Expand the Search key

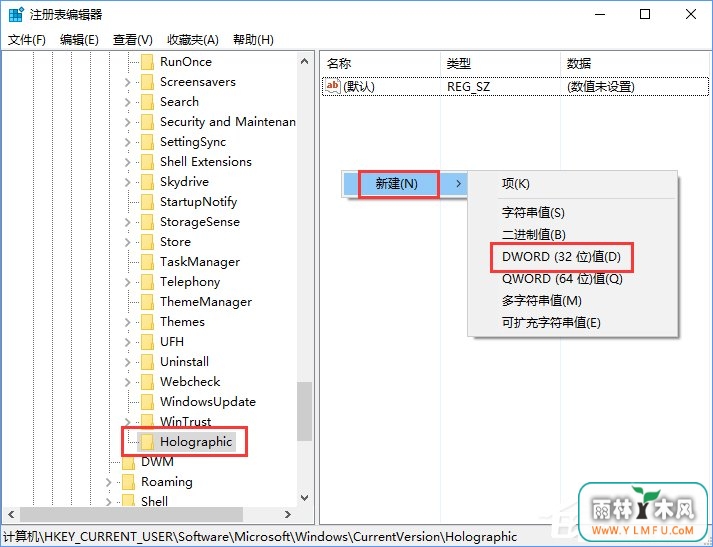[127, 102]
